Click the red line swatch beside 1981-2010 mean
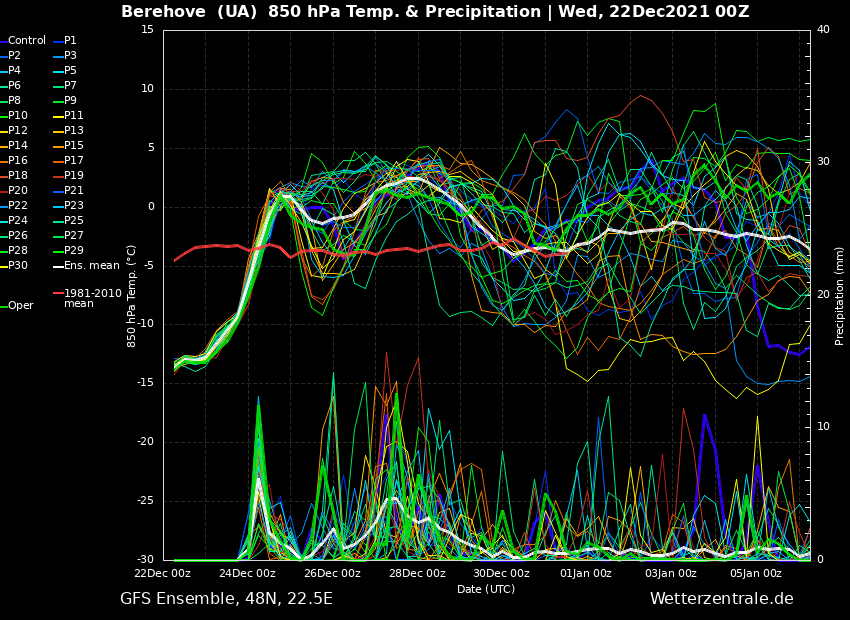 click(x=58, y=294)
